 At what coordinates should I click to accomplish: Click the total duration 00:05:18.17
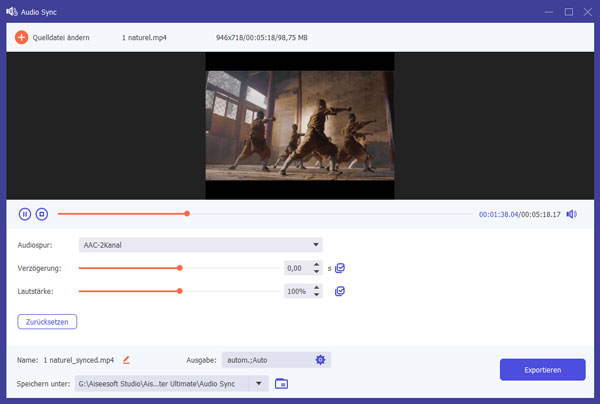(540, 214)
